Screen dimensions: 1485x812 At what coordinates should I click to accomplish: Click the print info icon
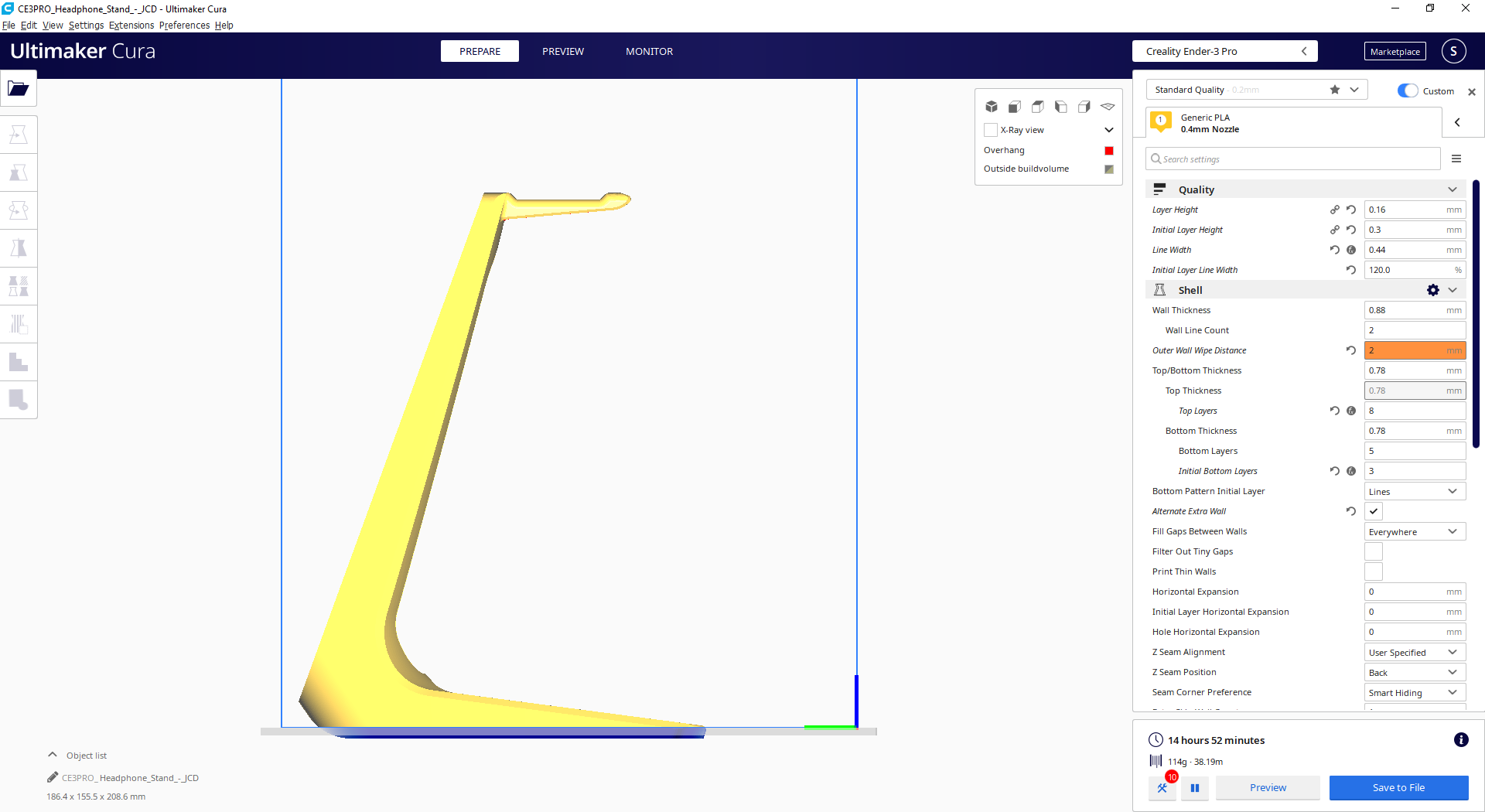coord(1461,740)
